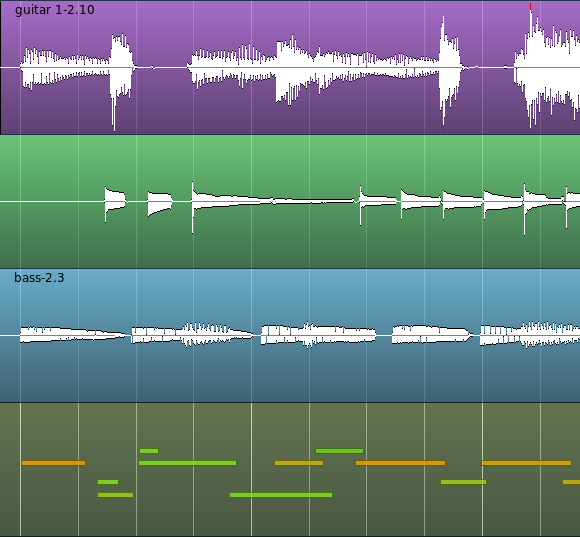Click the "guitar 1-2.10" region name label
The height and width of the screenshot is (537, 580).
pyautogui.click(x=55, y=10)
